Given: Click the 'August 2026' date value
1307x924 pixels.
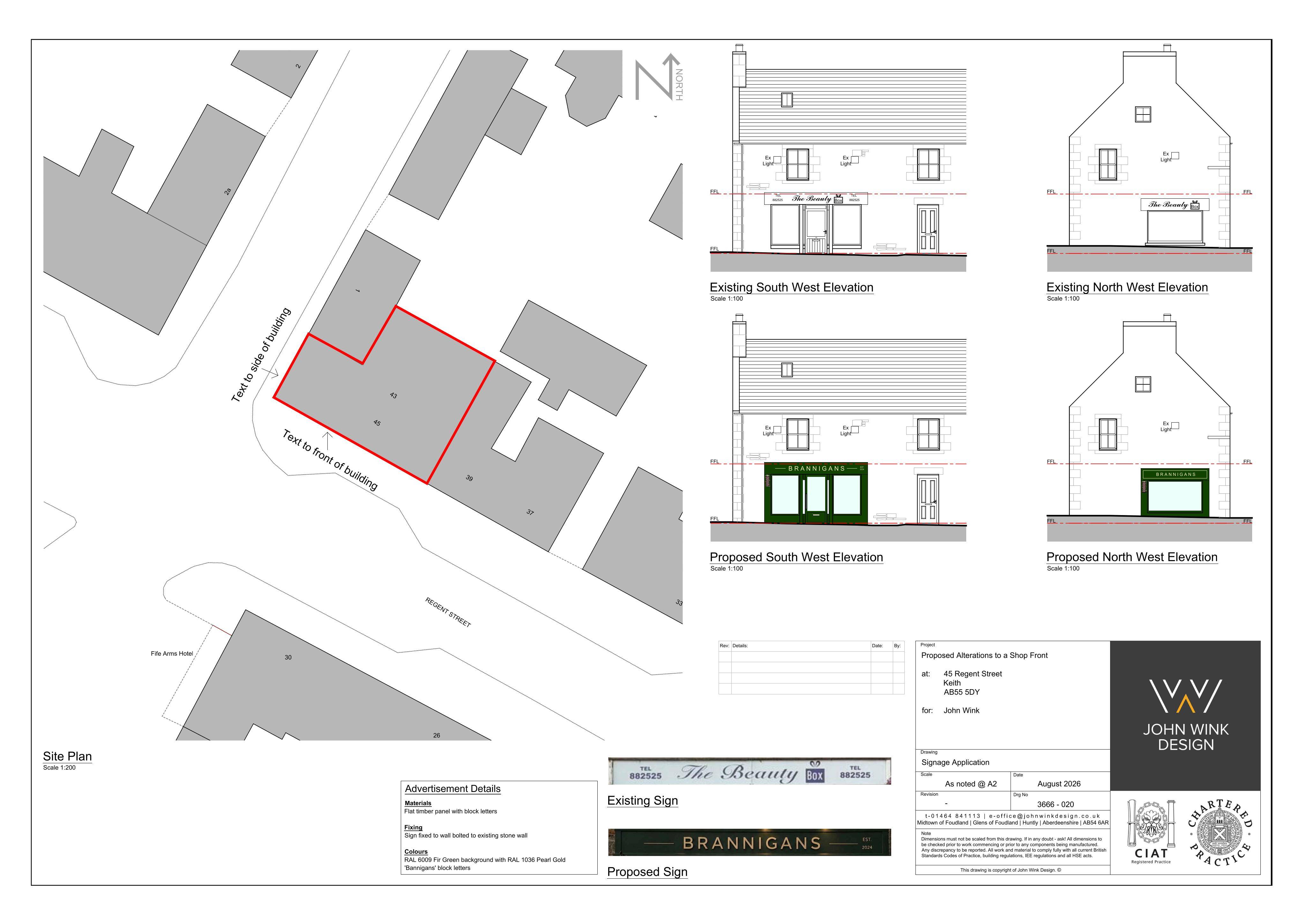Looking at the screenshot, I should pyautogui.click(x=1059, y=783).
